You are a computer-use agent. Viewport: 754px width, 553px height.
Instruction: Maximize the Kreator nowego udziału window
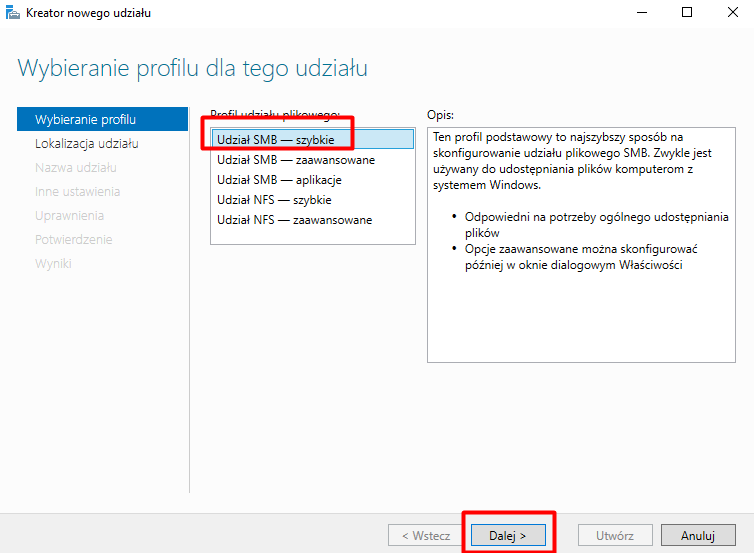pyautogui.click(x=687, y=13)
